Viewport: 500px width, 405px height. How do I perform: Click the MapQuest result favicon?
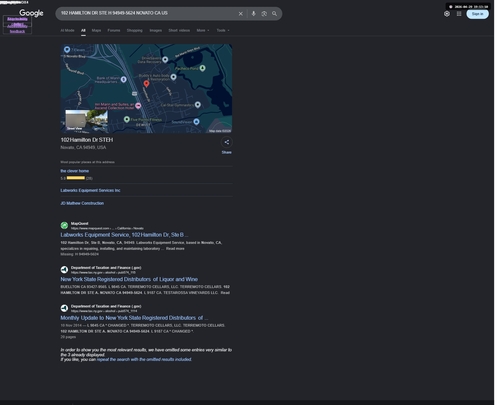64,225
